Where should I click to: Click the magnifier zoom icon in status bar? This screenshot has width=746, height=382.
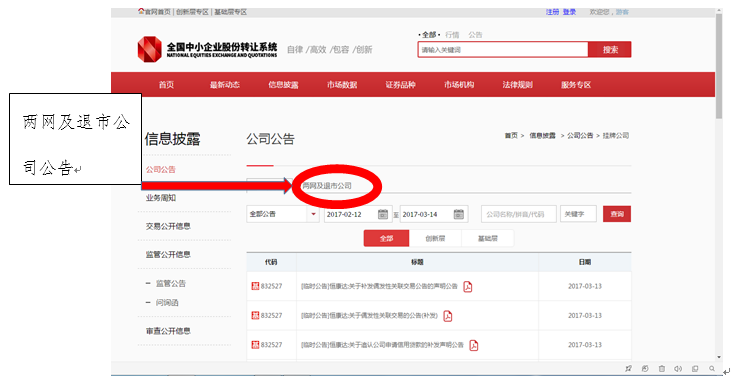pos(712,369)
